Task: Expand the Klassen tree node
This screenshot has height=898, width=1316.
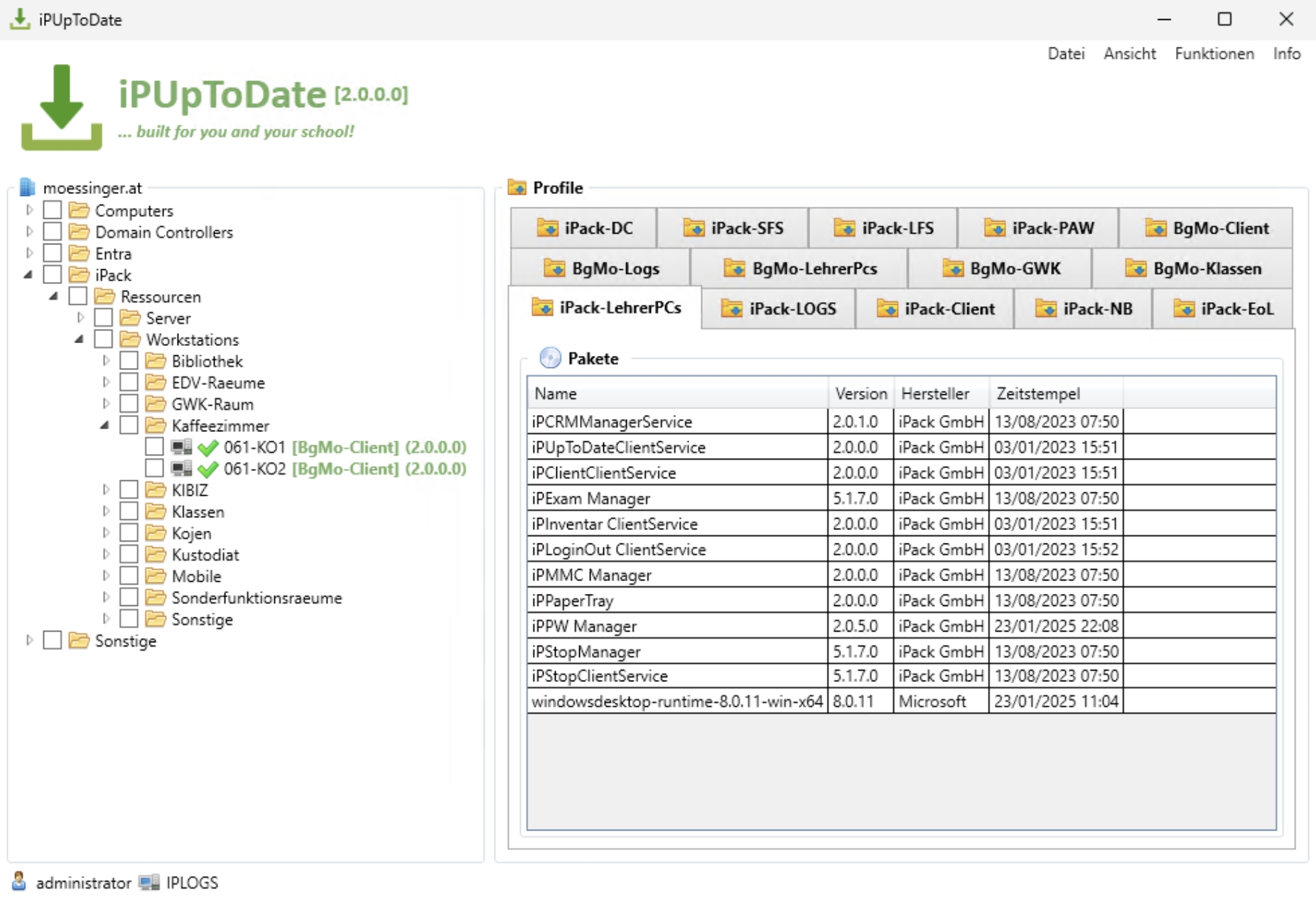Action: pos(106,512)
